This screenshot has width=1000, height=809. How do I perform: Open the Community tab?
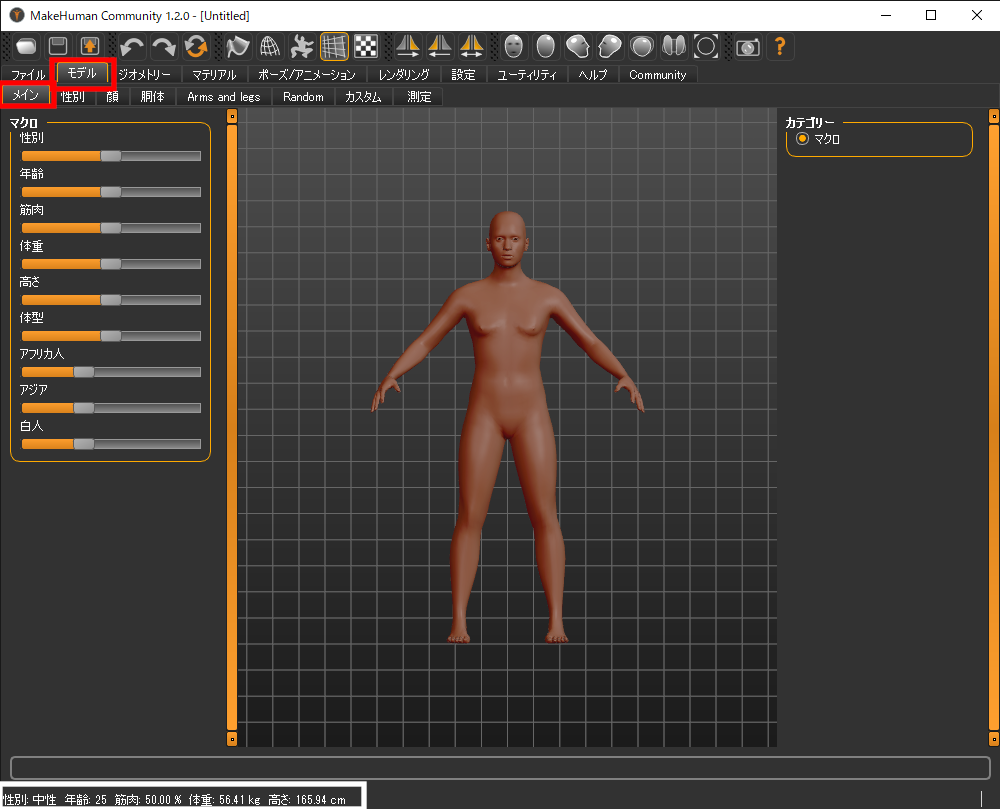pyautogui.click(x=657, y=75)
